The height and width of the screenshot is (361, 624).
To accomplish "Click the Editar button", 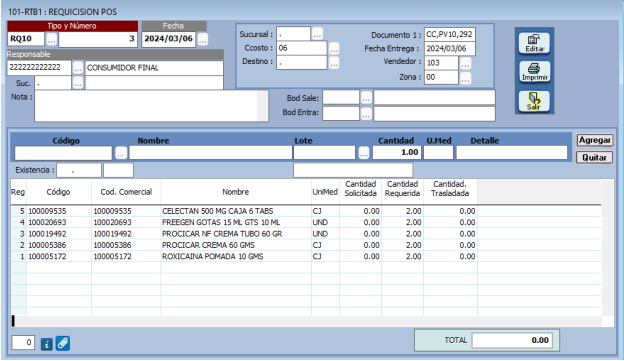I will [x=534, y=43].
